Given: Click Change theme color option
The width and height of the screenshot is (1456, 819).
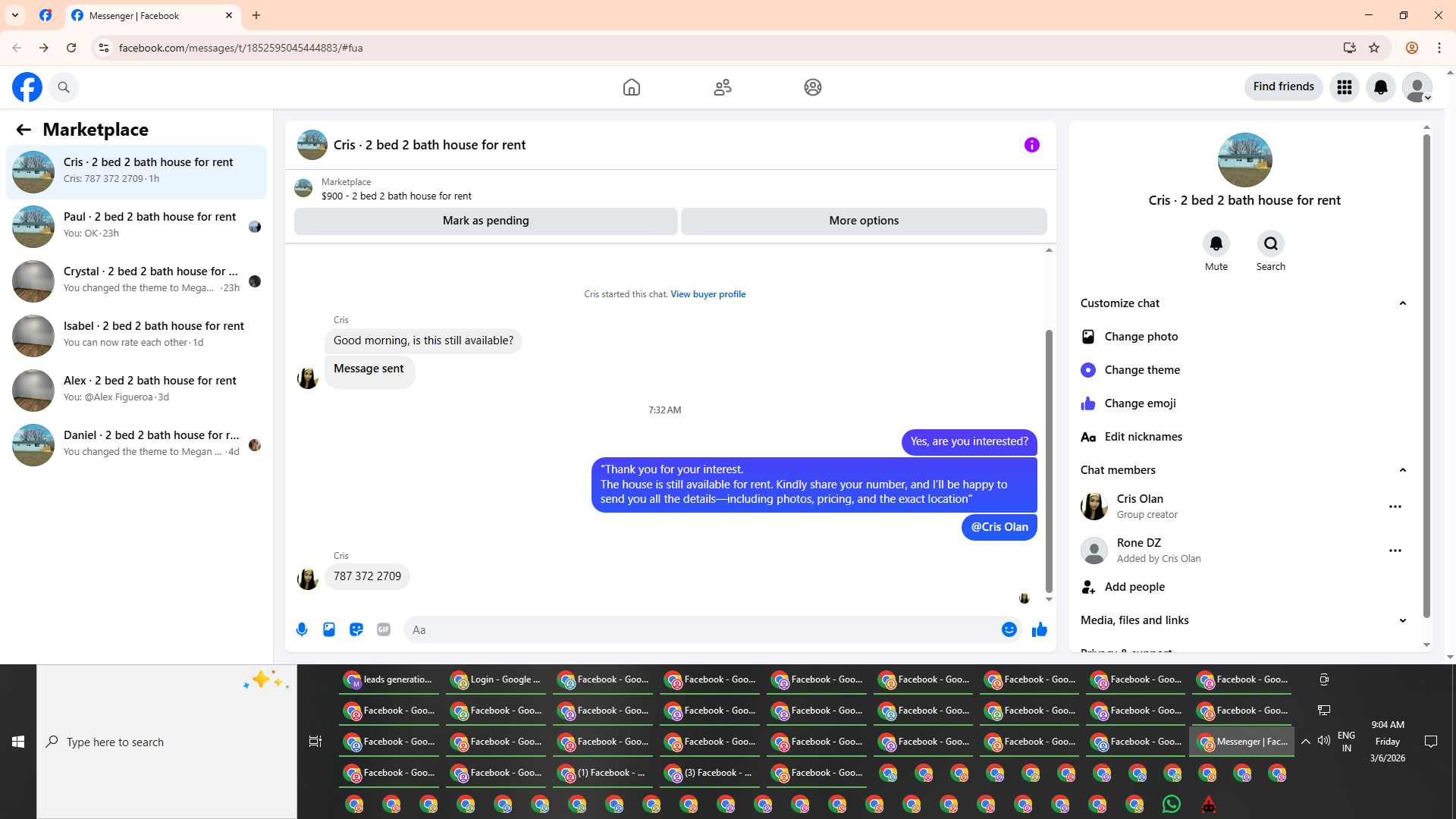Looking at the screenshot, I should coord(1142,370).
